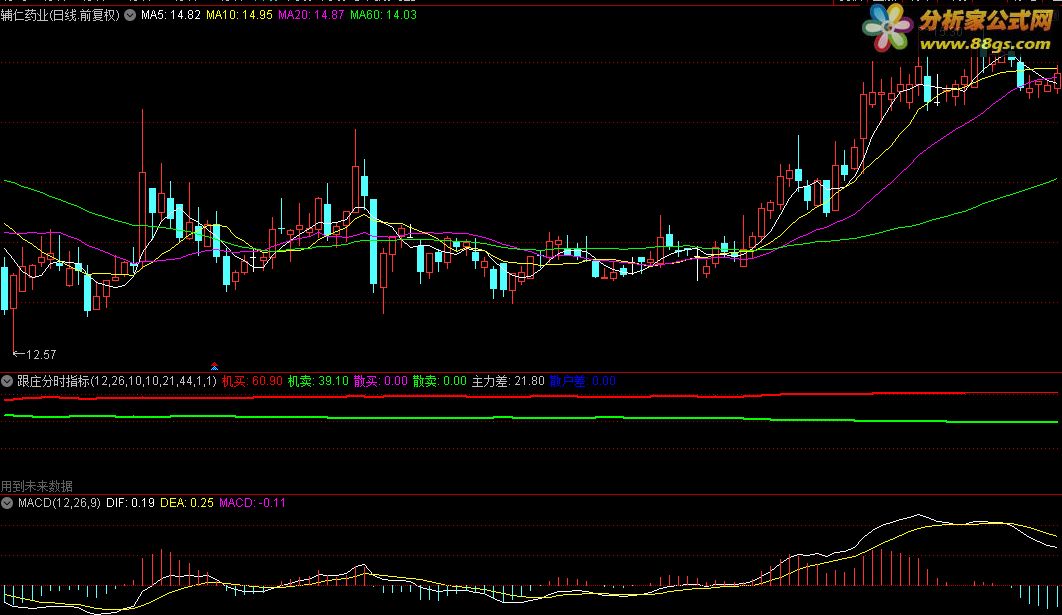Open the dropdown arrow beside 辅仁药业(日线.前复权)
The width and height of the screenshot is (1062, 615).
click(x=129, y=15)
